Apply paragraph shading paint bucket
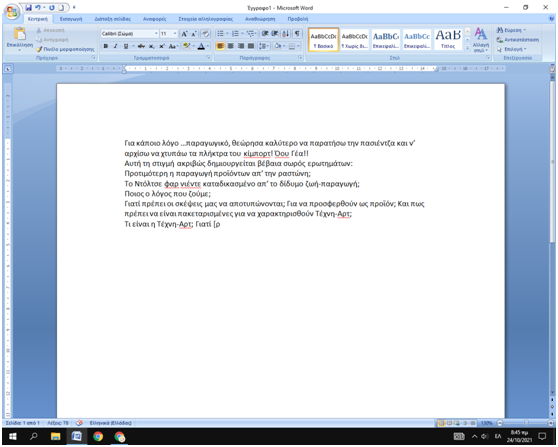The width and height of the screenshot is (558, 447). (278, 46)
